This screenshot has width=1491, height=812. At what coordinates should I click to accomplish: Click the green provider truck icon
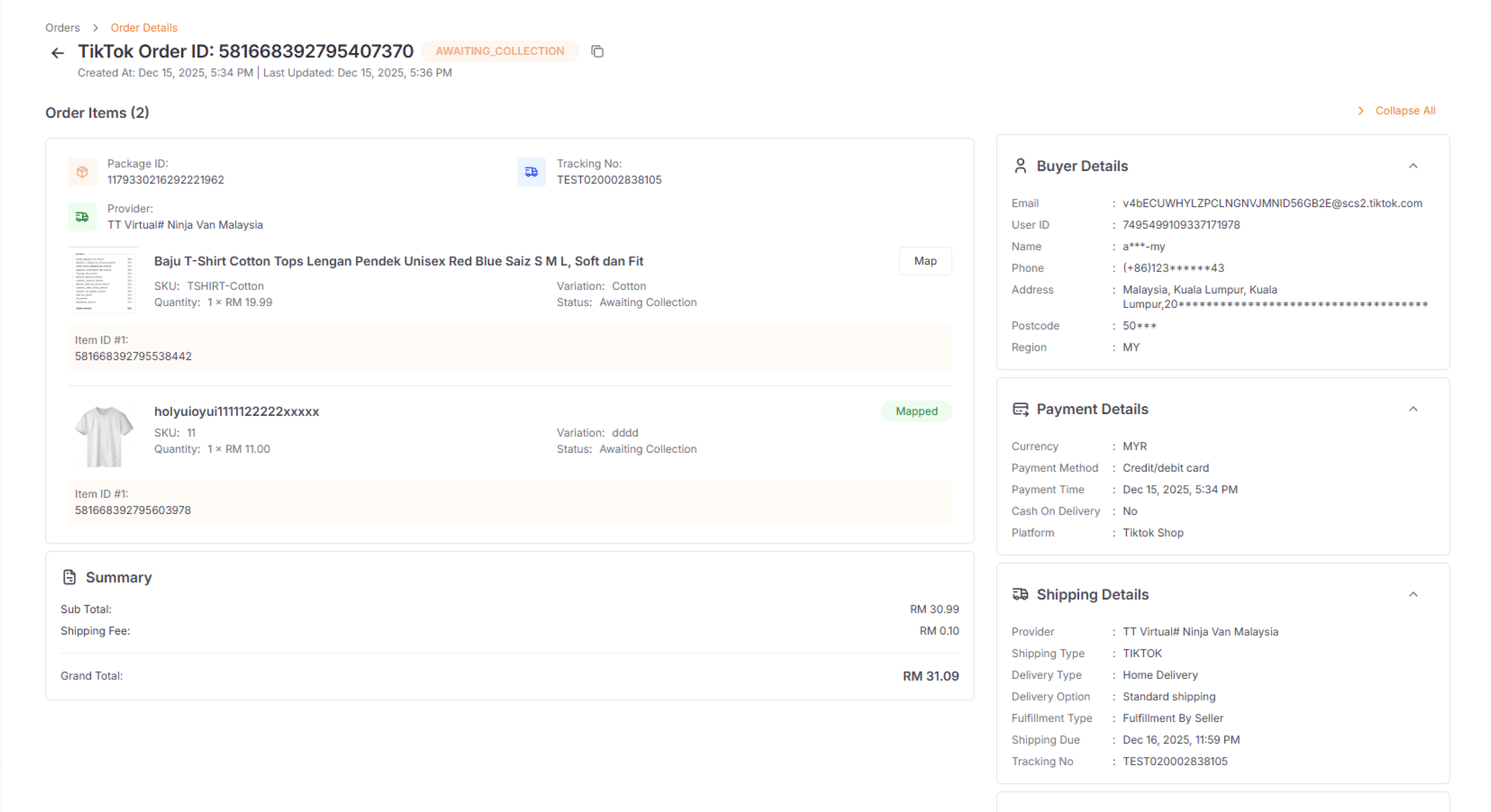(82, 217)
